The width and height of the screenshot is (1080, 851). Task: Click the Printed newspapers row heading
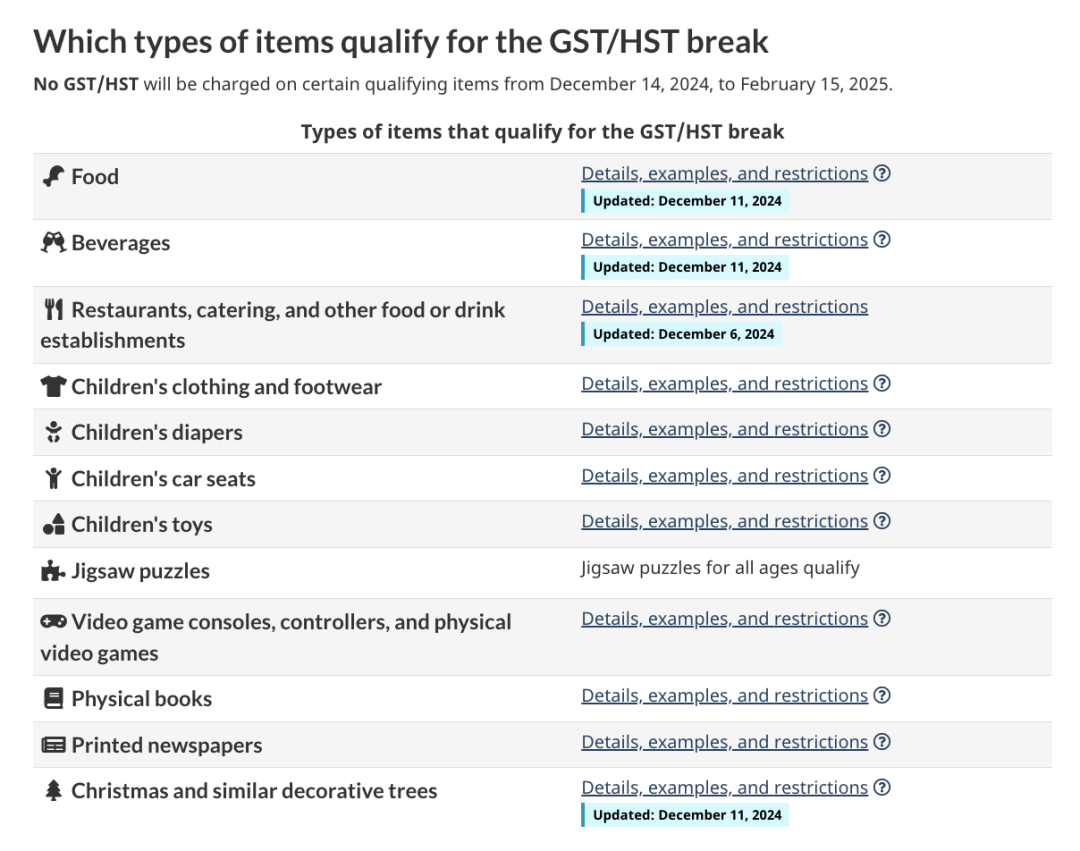(x=166, y=745)
